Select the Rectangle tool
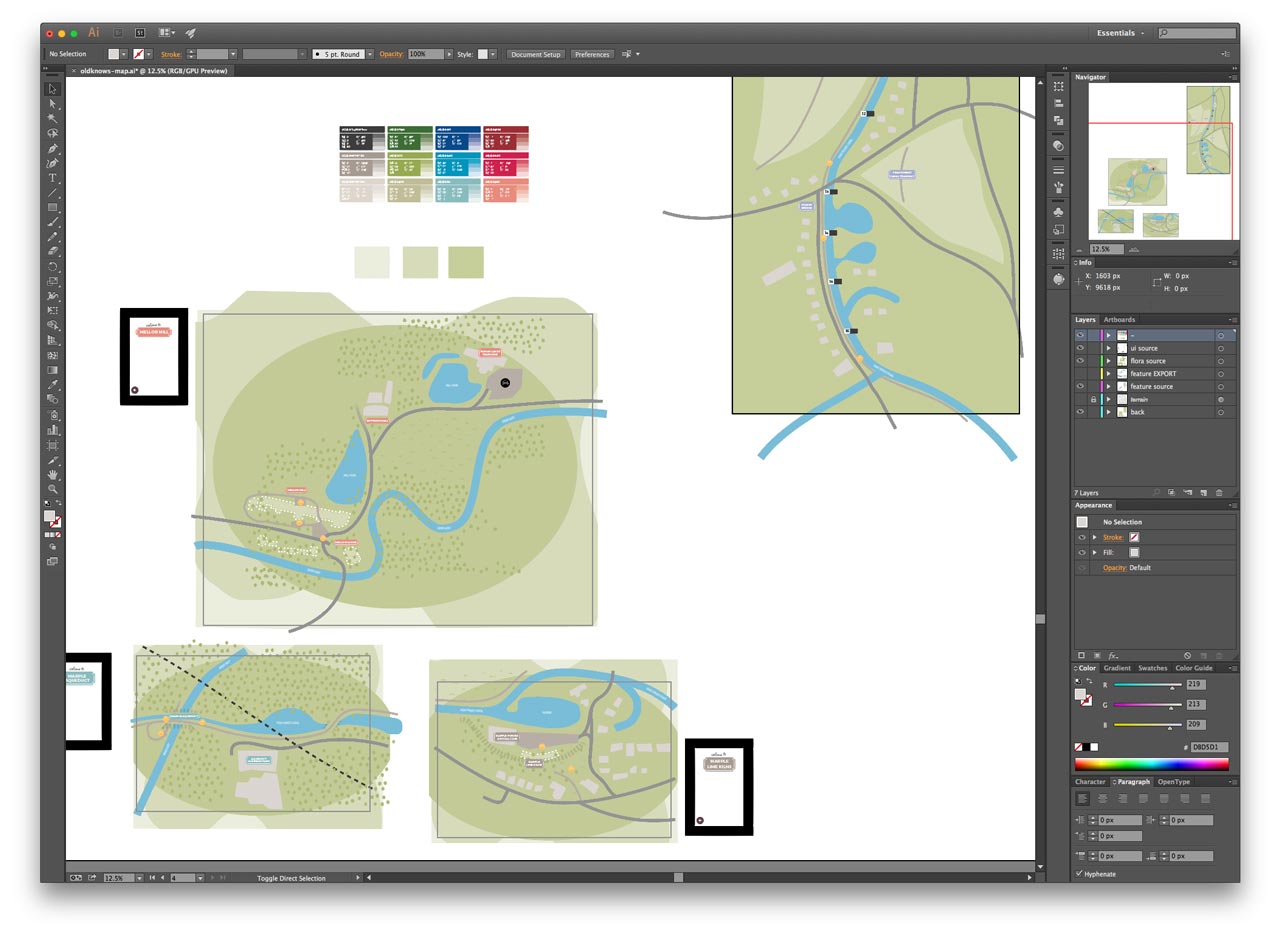Screen dimensions: 1280x937 point(53,208)
